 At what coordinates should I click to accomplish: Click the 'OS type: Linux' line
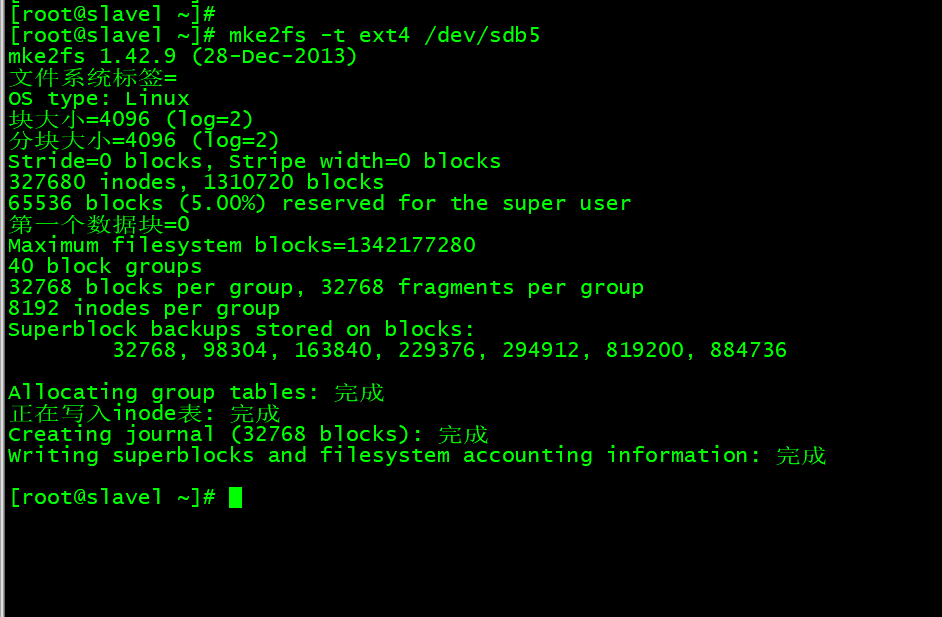pyautogui.click(x=99, y=99)
